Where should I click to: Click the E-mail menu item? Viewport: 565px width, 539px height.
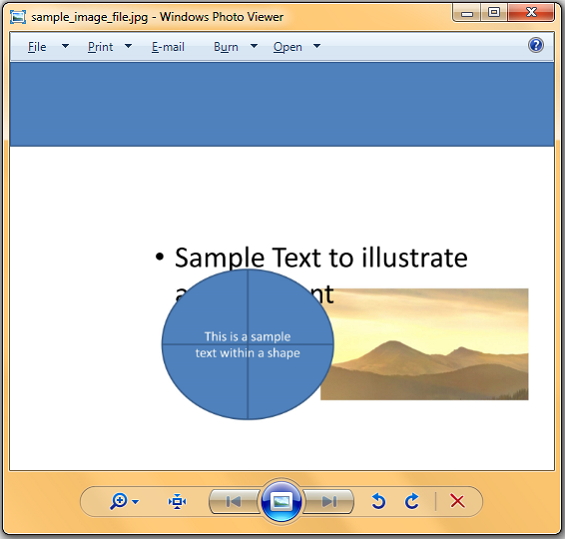click(168, 47)
